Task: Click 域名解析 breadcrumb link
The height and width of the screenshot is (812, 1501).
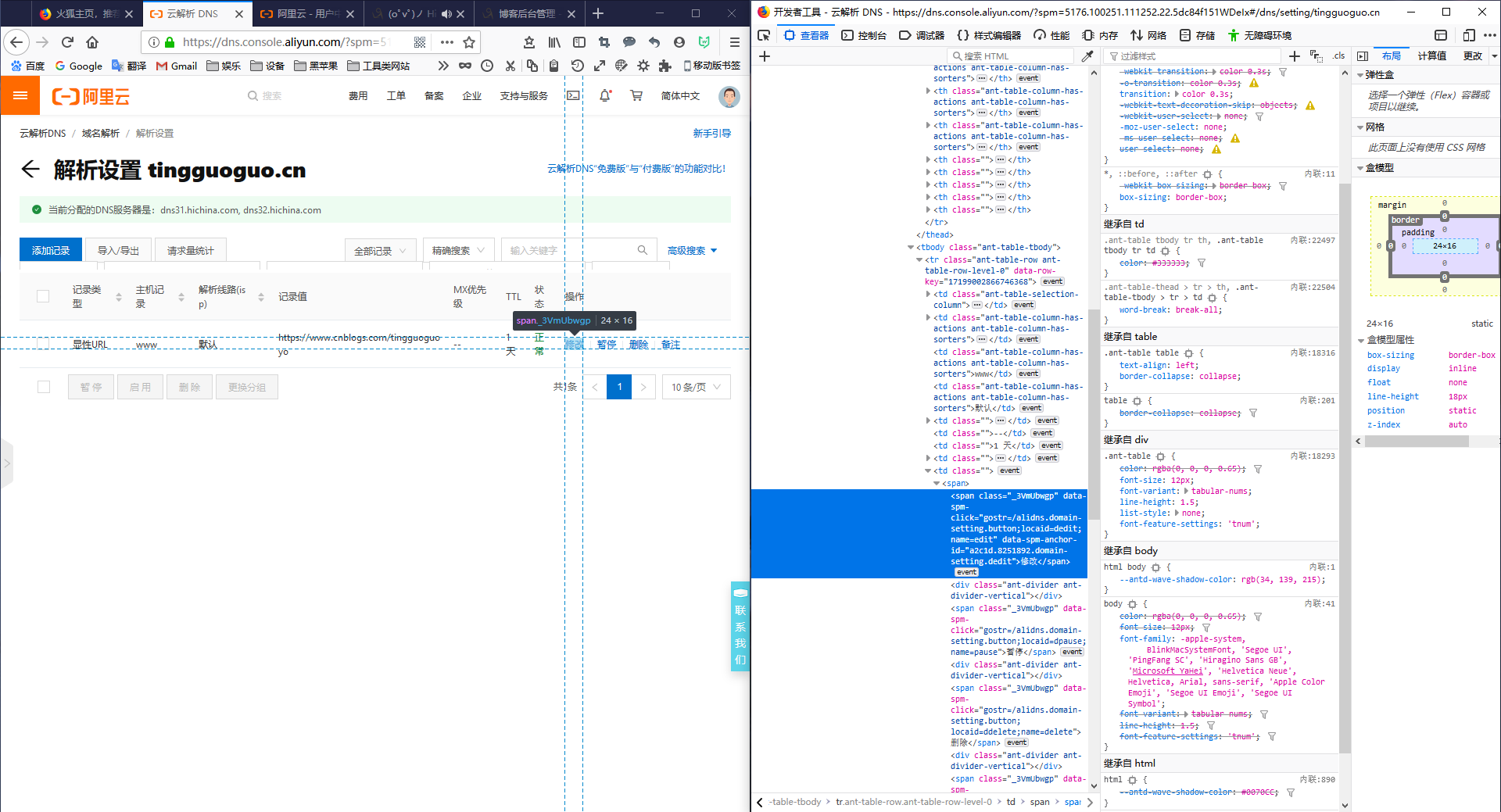Action: [x=101, y=133]
